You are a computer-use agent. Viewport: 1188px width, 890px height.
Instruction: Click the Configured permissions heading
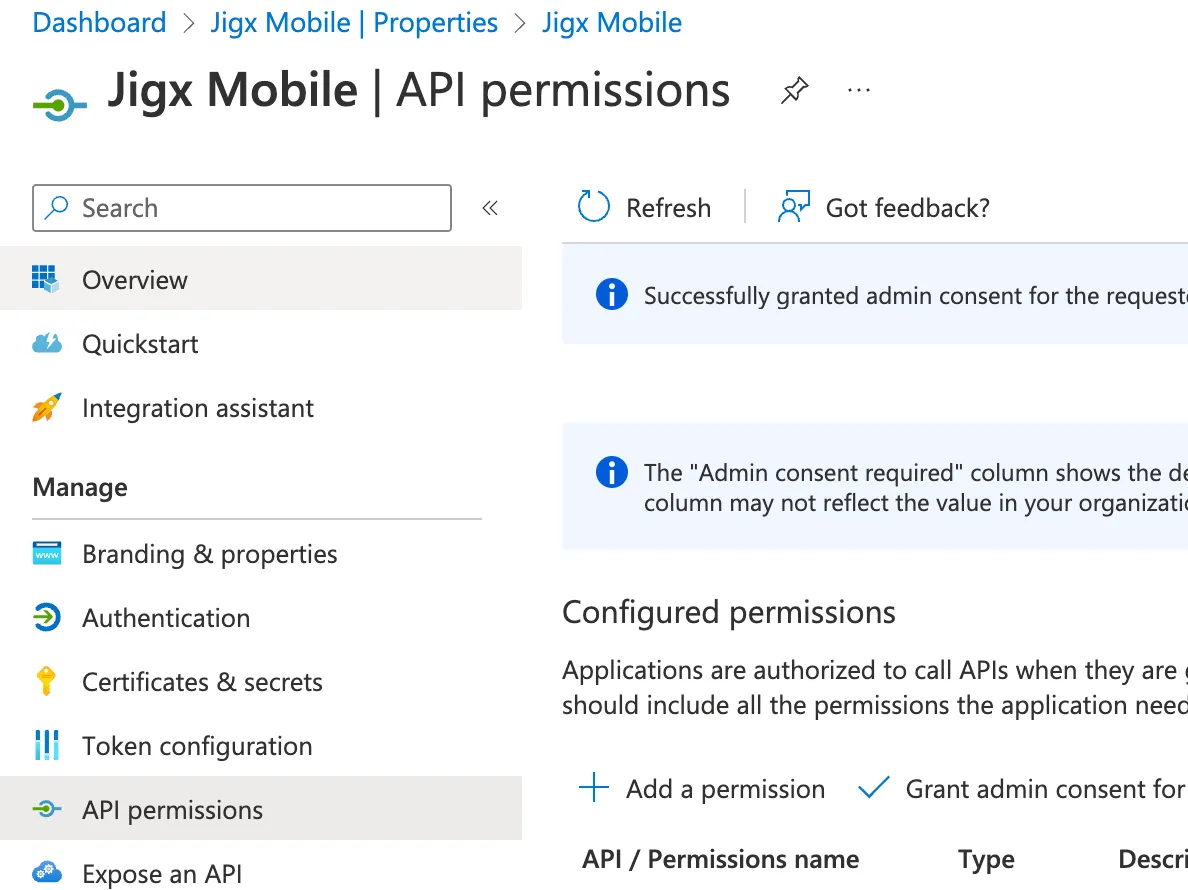click(x=729, y=612)
